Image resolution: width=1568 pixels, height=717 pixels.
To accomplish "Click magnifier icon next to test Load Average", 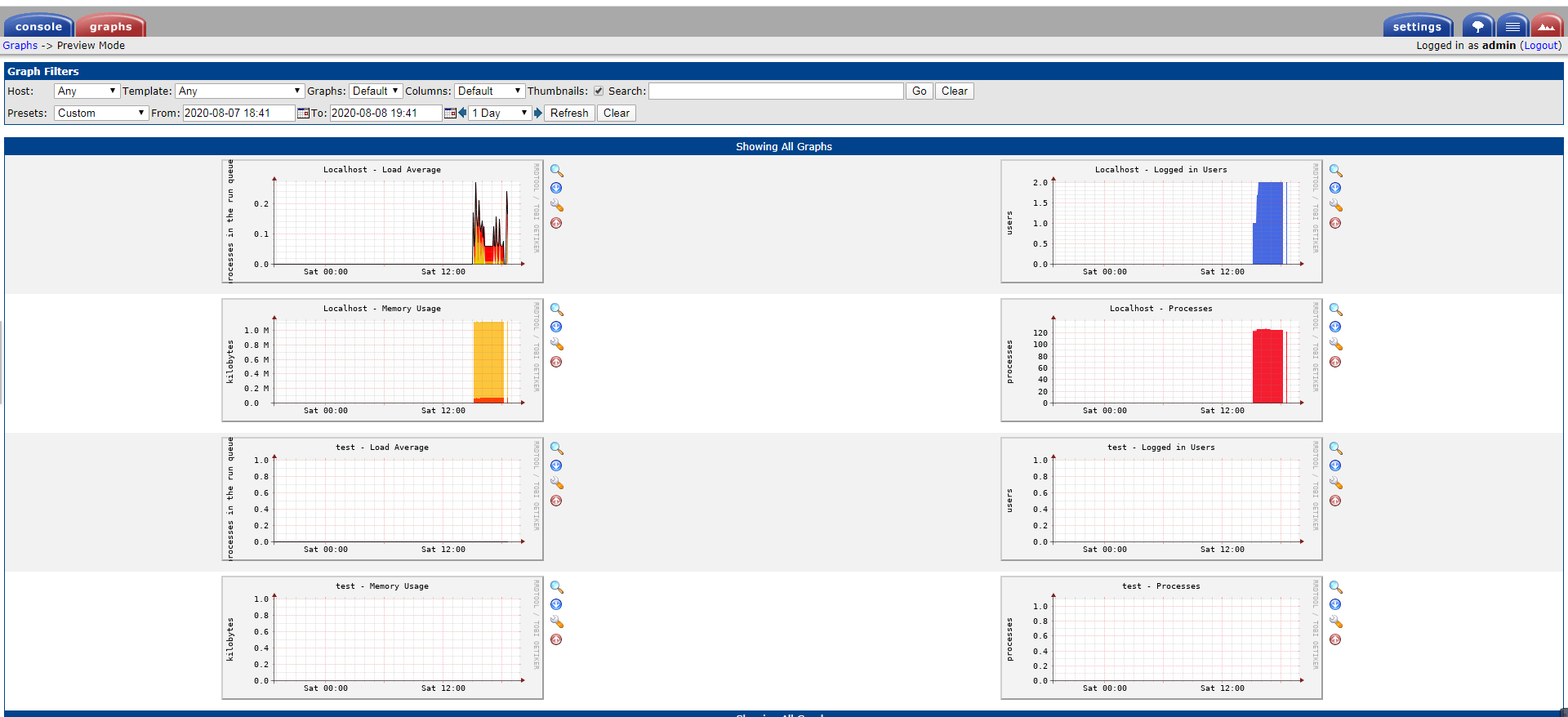I will coord(556,448).
